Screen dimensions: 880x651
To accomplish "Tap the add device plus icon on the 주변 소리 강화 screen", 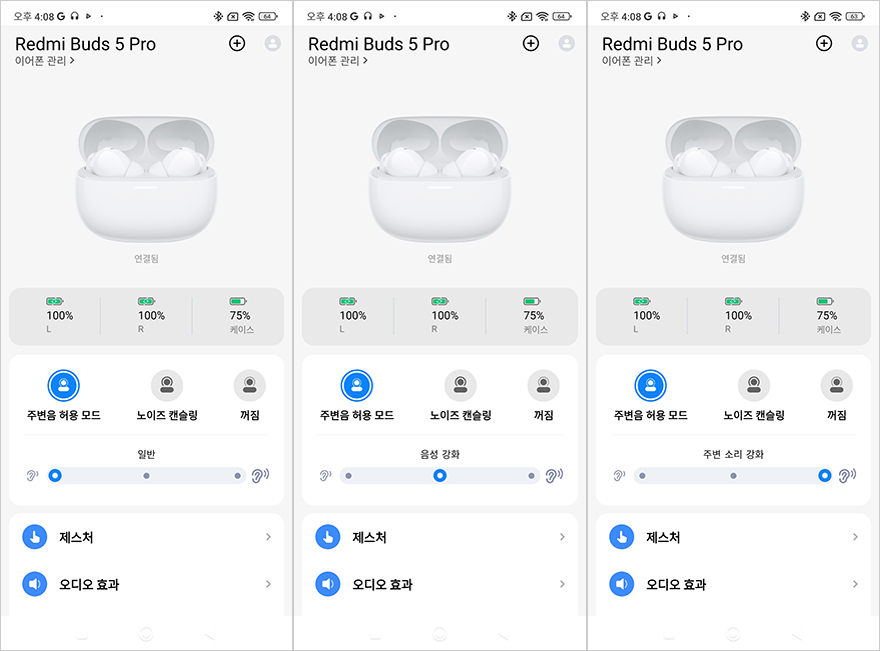I will point(824,43).
